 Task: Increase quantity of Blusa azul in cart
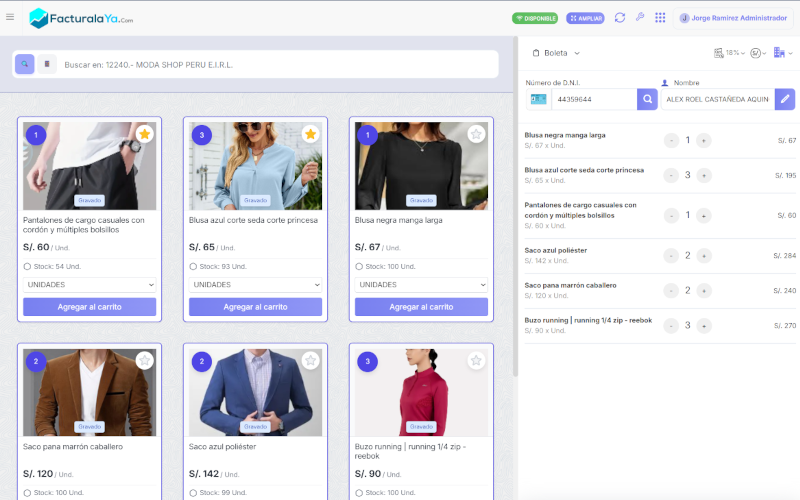pos(704,176)
